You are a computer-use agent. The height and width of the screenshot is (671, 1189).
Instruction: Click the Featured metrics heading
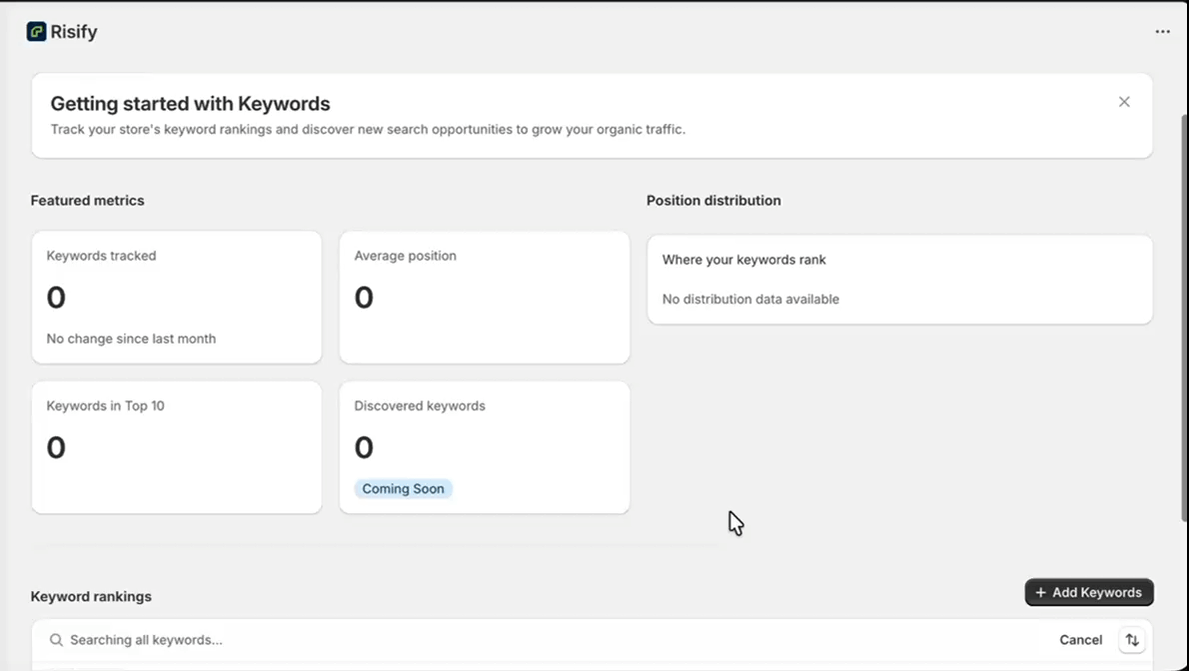[87, 200]
